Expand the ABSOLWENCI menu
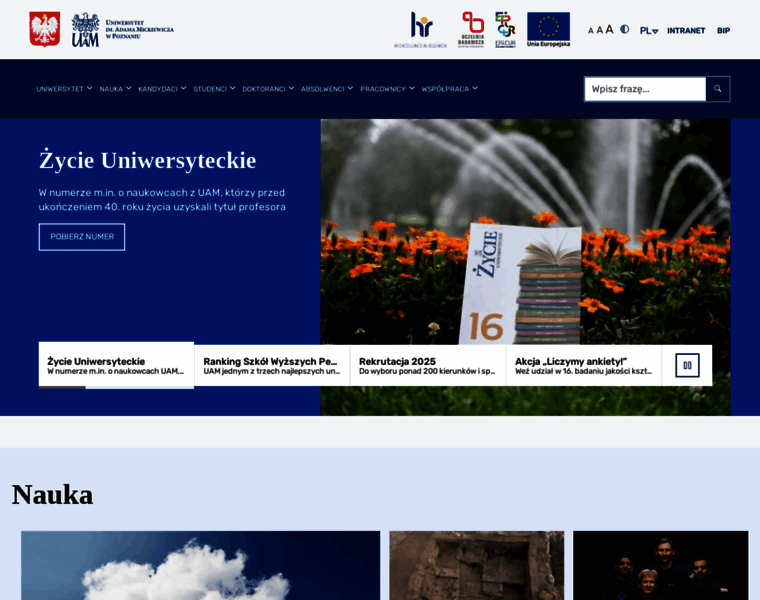This screenshot has width=760, height=600. tap(327, 89)
